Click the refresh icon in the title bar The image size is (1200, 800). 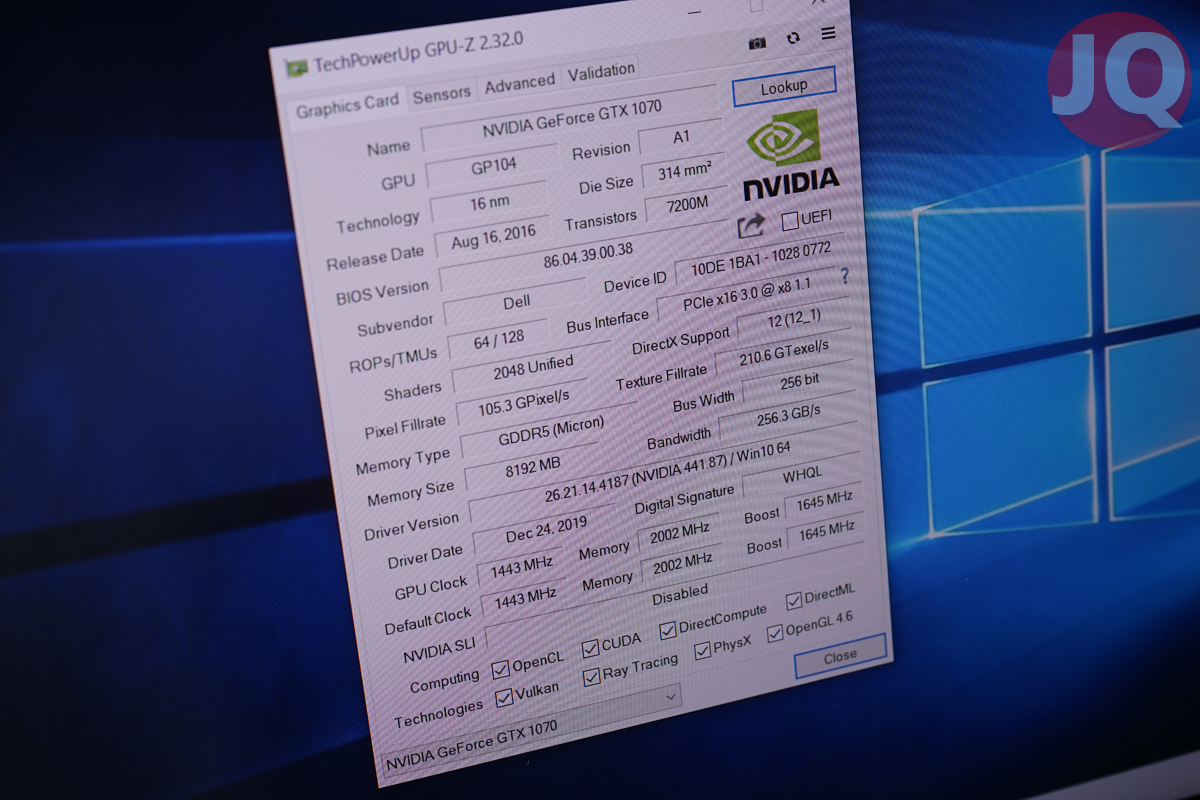pyautogui.click(x=793, y=38)
